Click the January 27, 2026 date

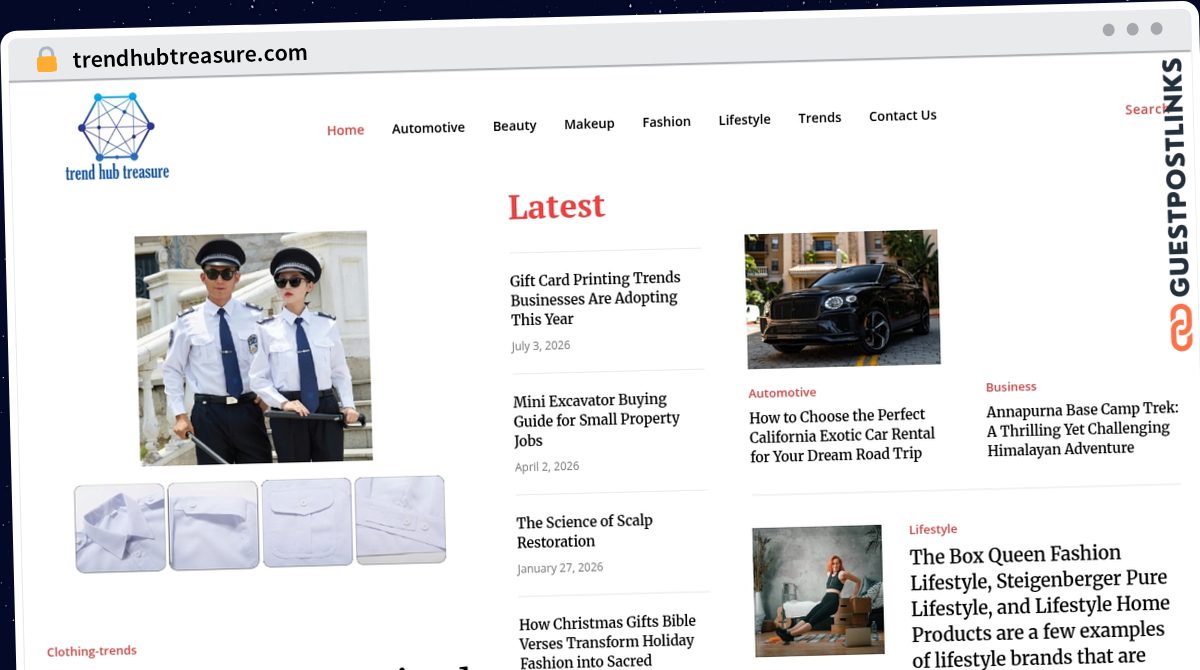560,568
